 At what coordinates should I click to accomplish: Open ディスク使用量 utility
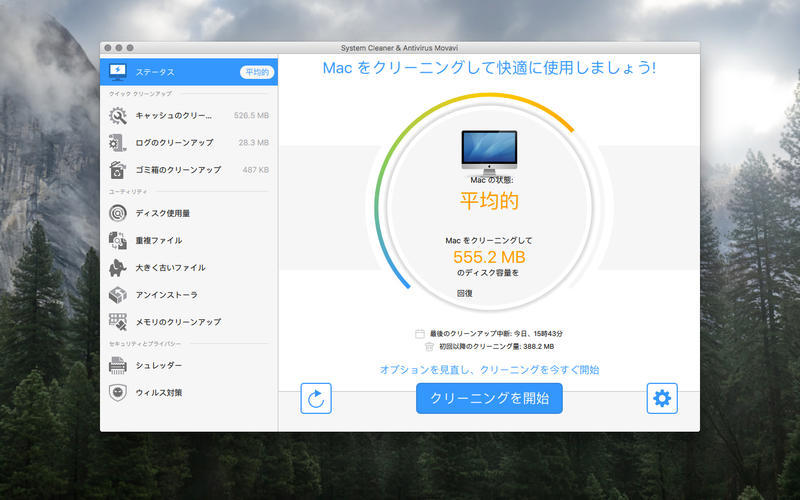pos(189,213)
